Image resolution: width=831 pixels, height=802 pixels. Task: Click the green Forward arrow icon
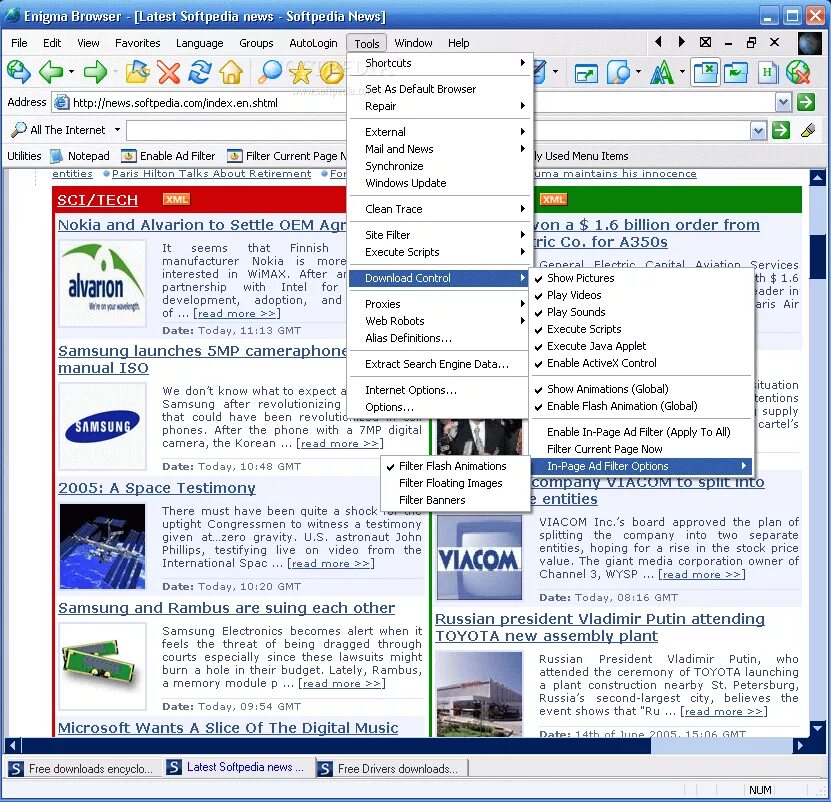[95, 72]
